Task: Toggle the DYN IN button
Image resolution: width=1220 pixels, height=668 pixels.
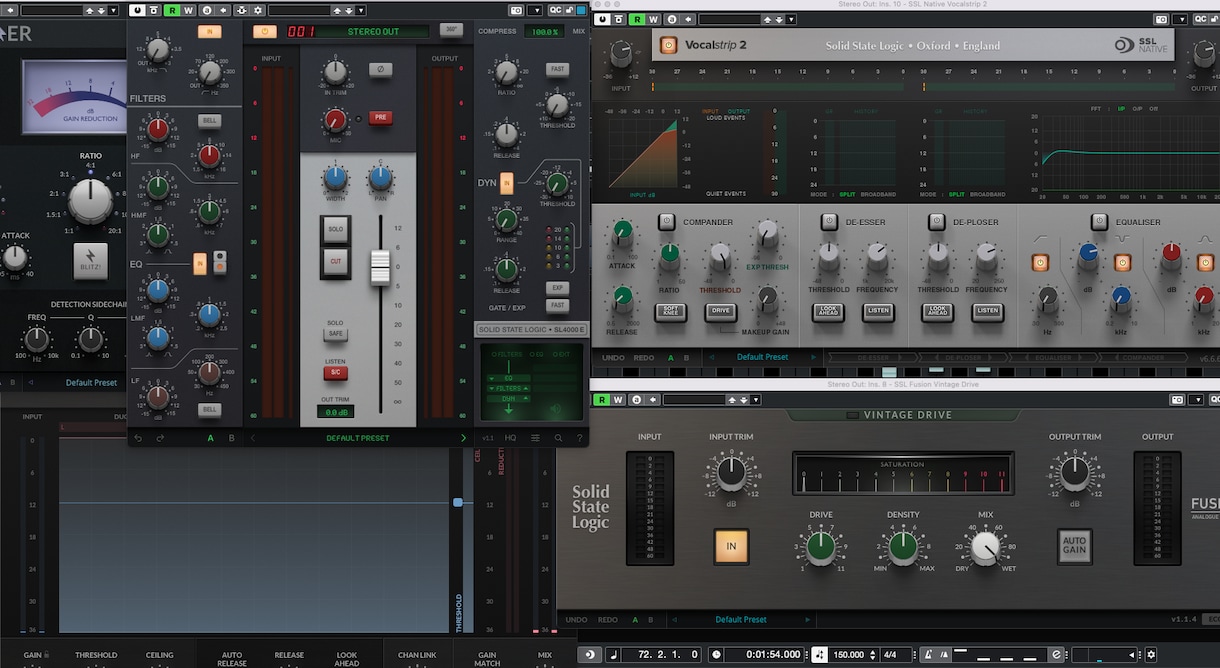Action: click(507, 183)
